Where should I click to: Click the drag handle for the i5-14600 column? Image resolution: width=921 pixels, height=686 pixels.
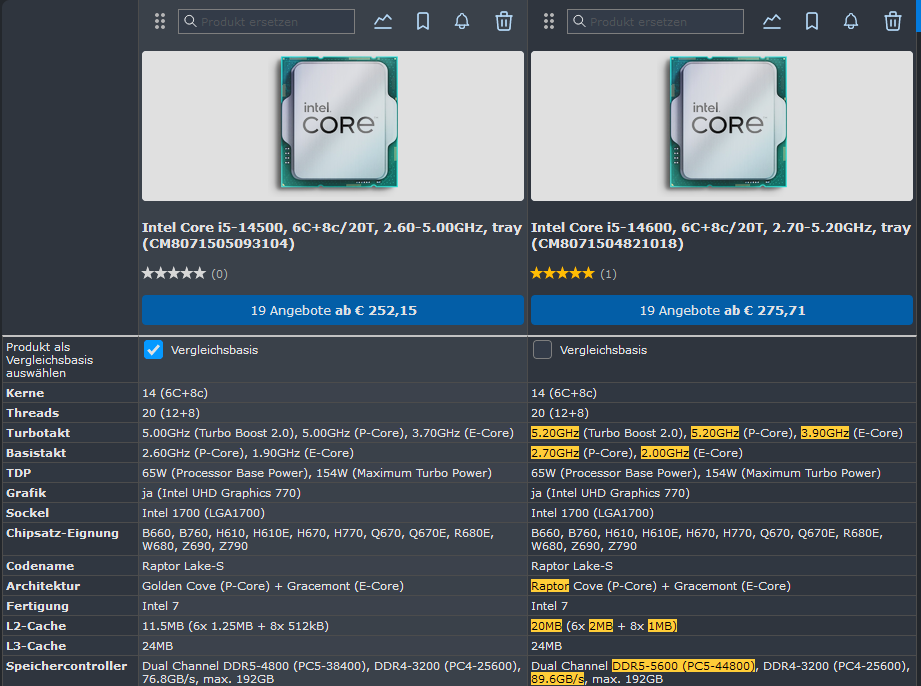point(549,22)
